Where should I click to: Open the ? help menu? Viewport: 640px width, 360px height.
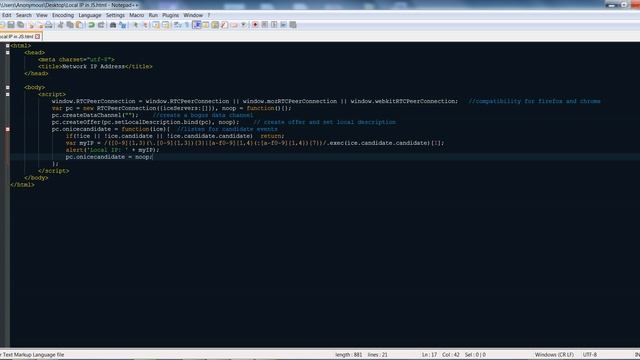[x=209, y=15]
